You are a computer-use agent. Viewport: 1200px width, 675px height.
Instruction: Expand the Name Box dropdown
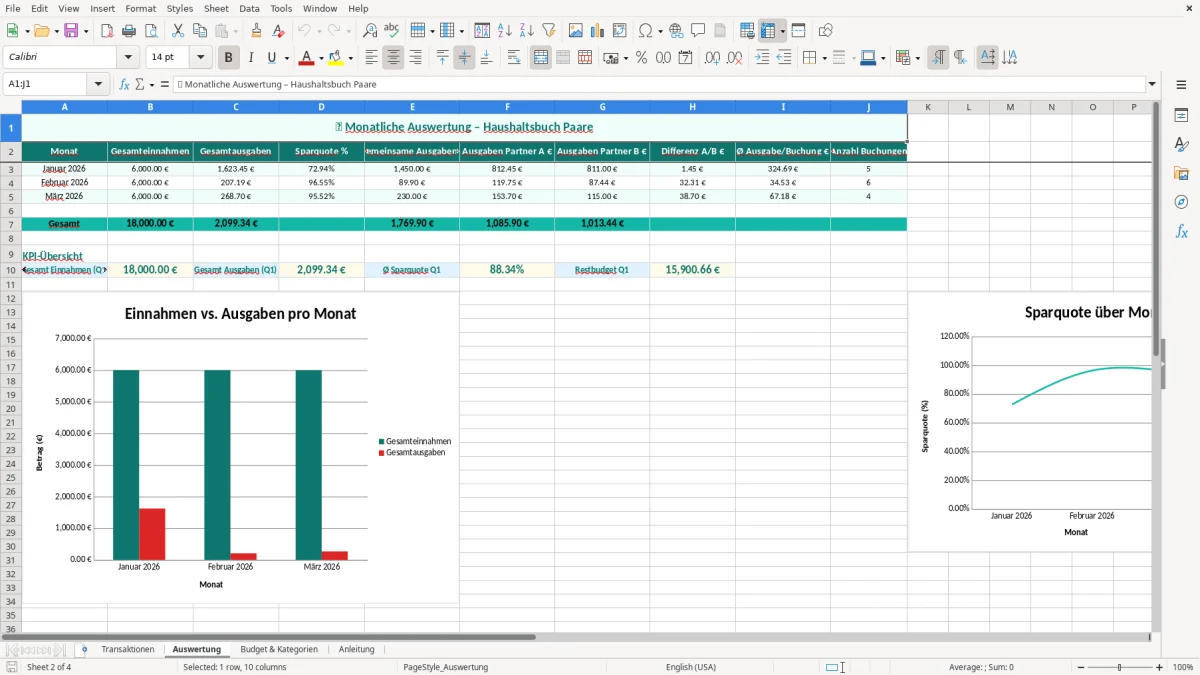(x=98, y=84)
